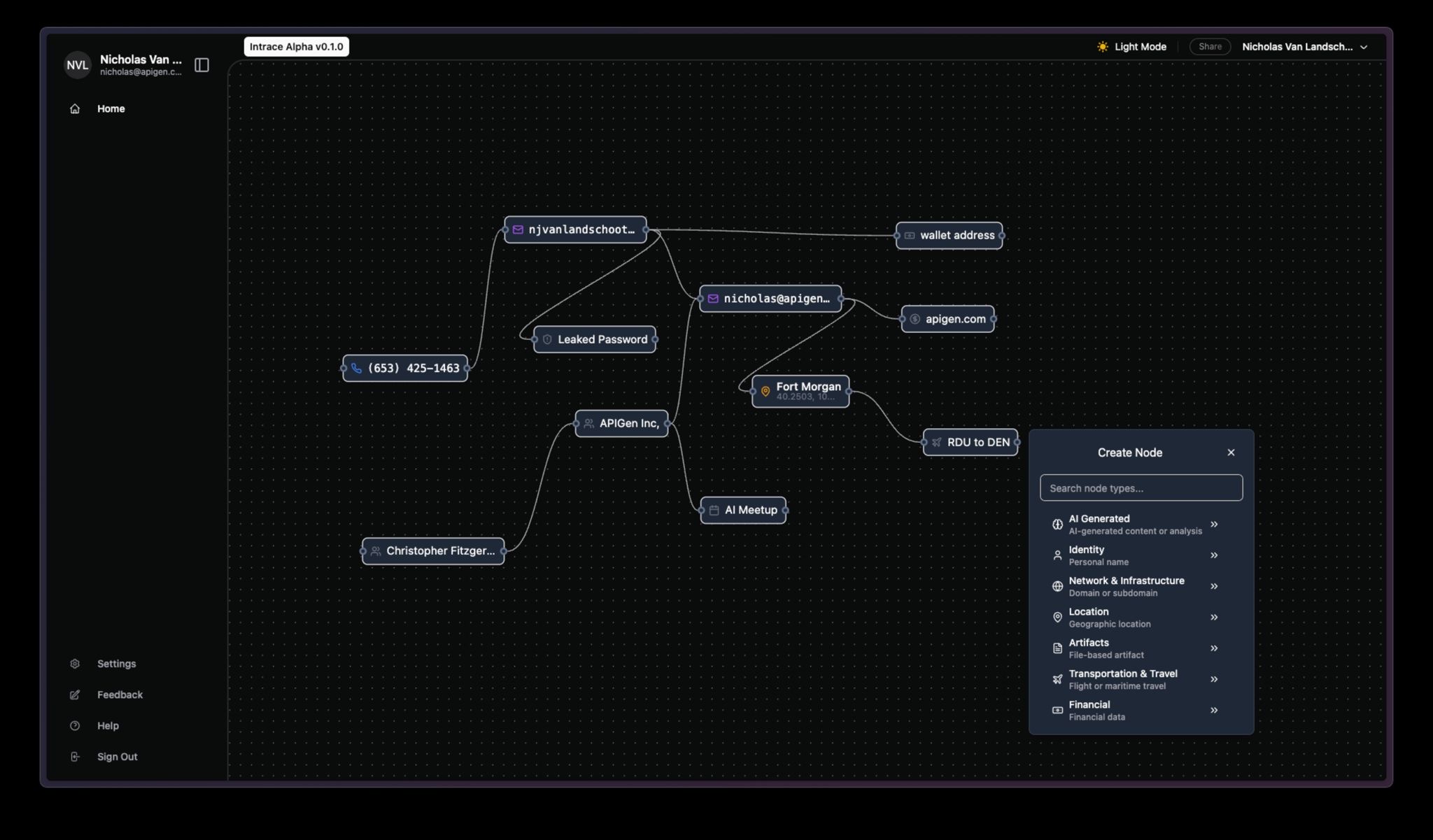Click the Nicholas Van ... sidebar name

pos(141,59)
